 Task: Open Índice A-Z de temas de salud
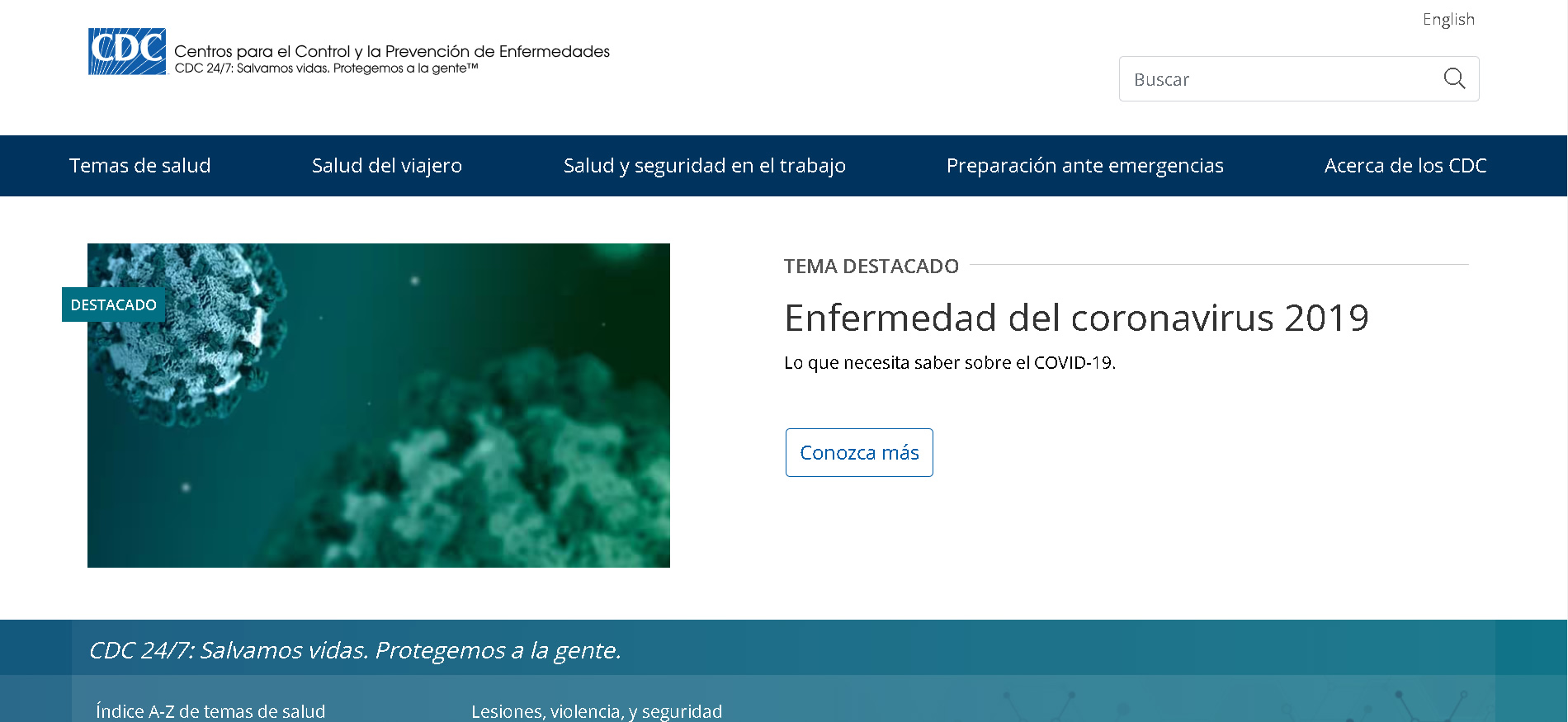click(210, 711)
